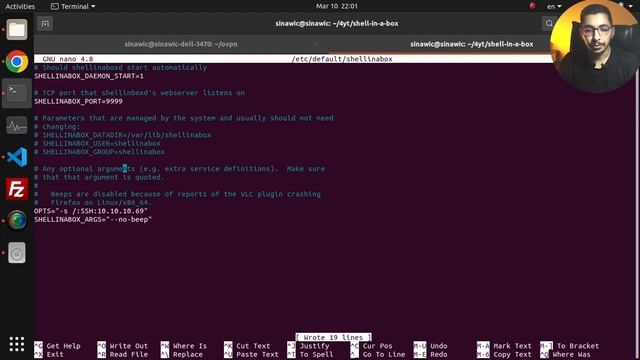Click the SHELLINABOX_PORT=9999 line
This screenshot has height=360, width=640.
[78, 101]
